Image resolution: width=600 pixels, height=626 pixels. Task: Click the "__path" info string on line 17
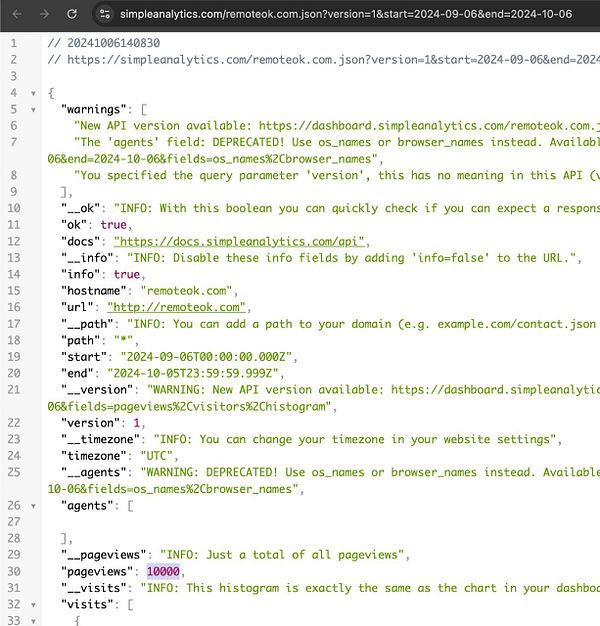tap(363, 324)
